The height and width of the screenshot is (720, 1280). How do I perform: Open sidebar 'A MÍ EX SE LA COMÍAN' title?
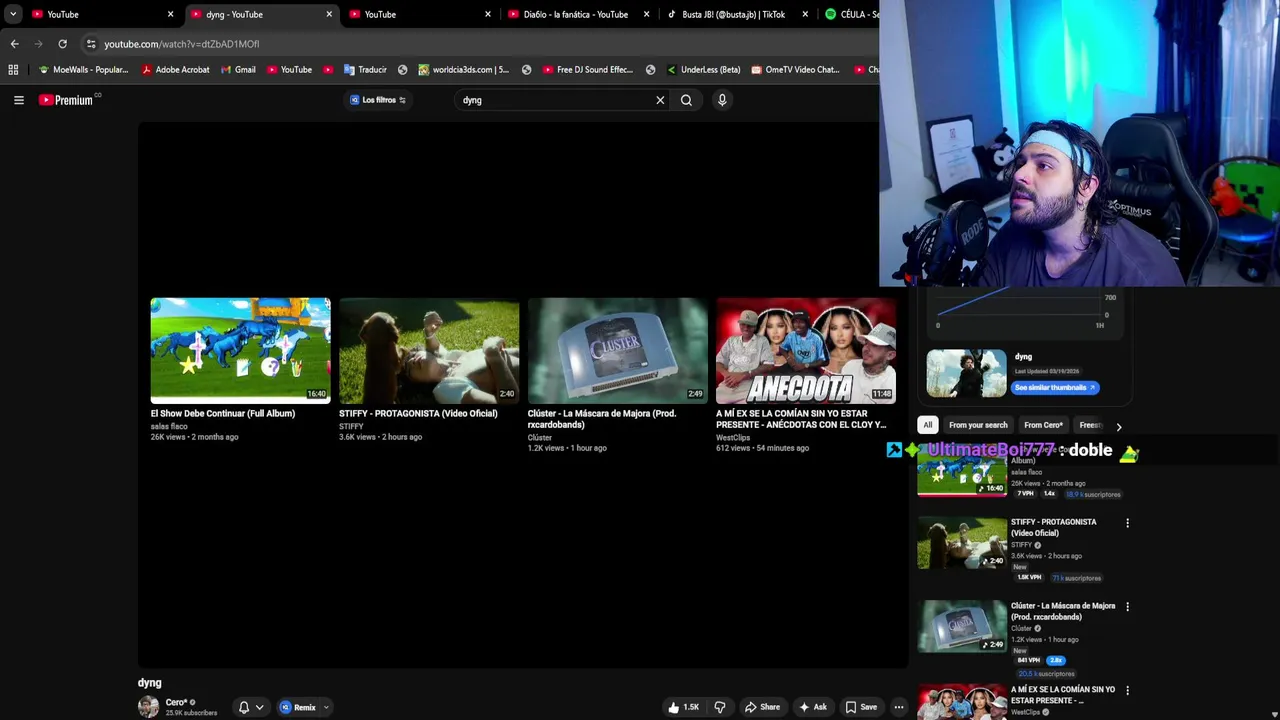[1062, 695]
